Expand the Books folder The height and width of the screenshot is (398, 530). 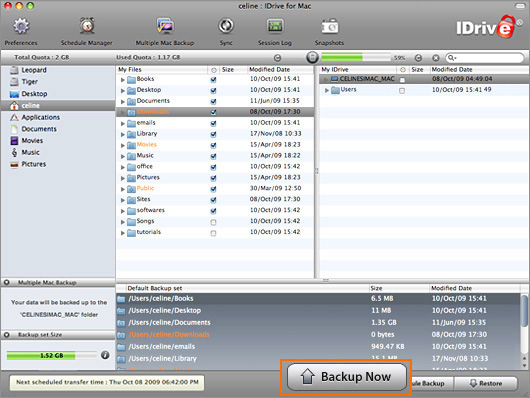(123, 80)
